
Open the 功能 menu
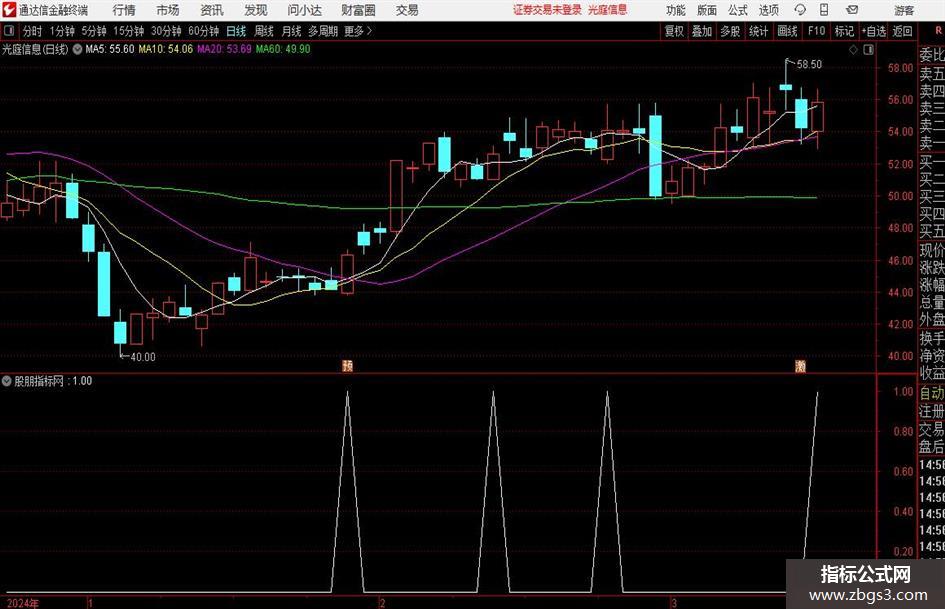676,10
